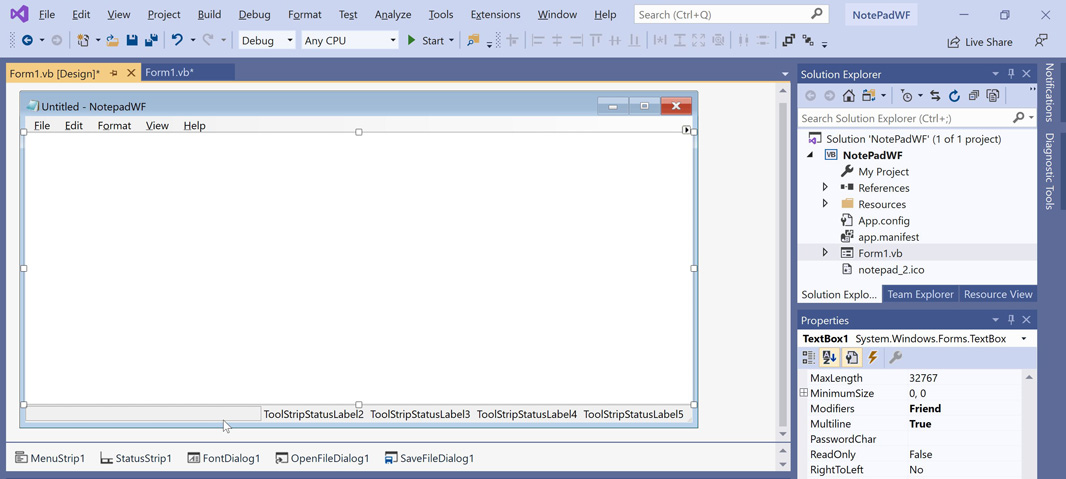This screenshot has width=1066, height=479.
Task: Switch to the Team Explorer tab
Action: point(920,295)
